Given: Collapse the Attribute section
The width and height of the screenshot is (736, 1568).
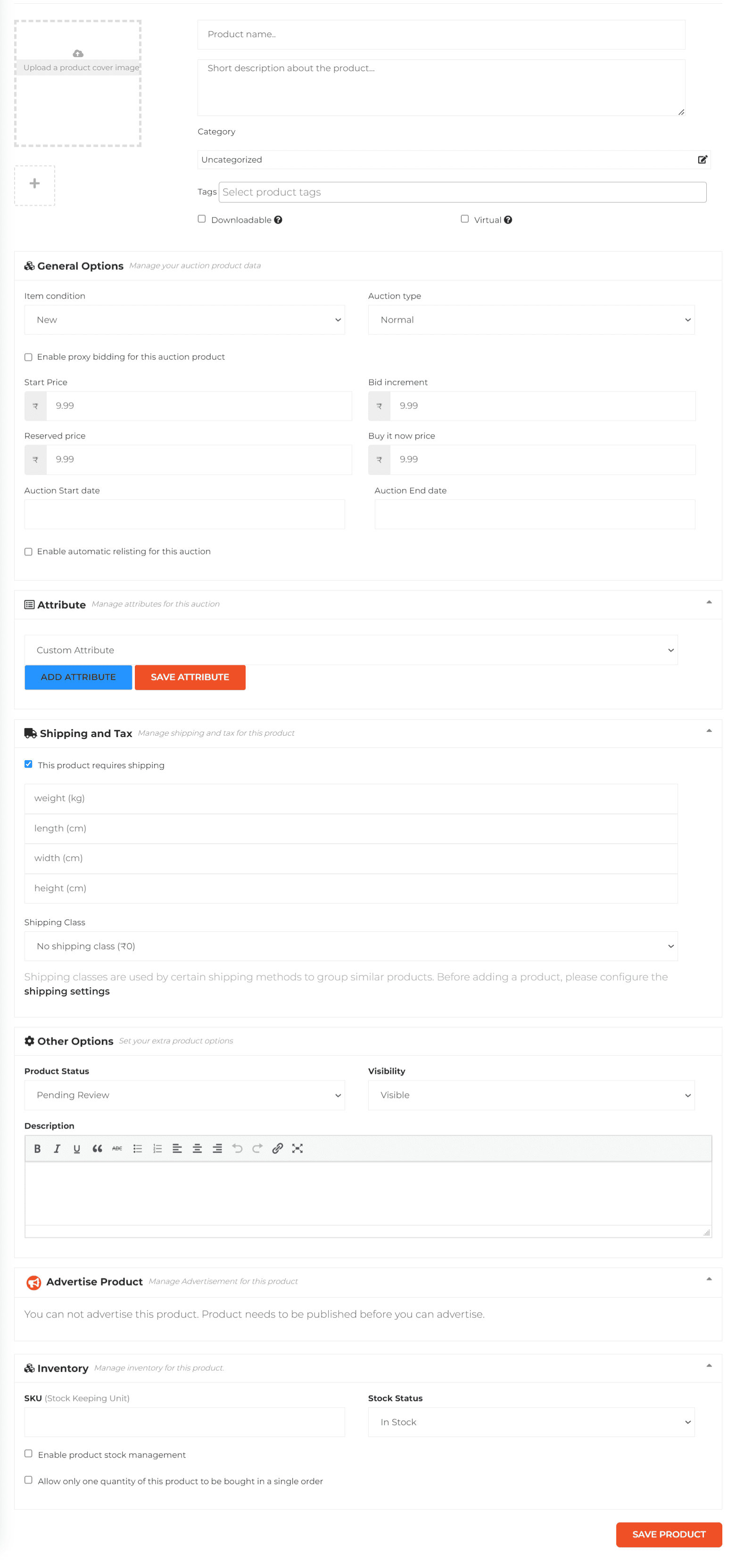Looking at the screenshot, I should 709,602.
